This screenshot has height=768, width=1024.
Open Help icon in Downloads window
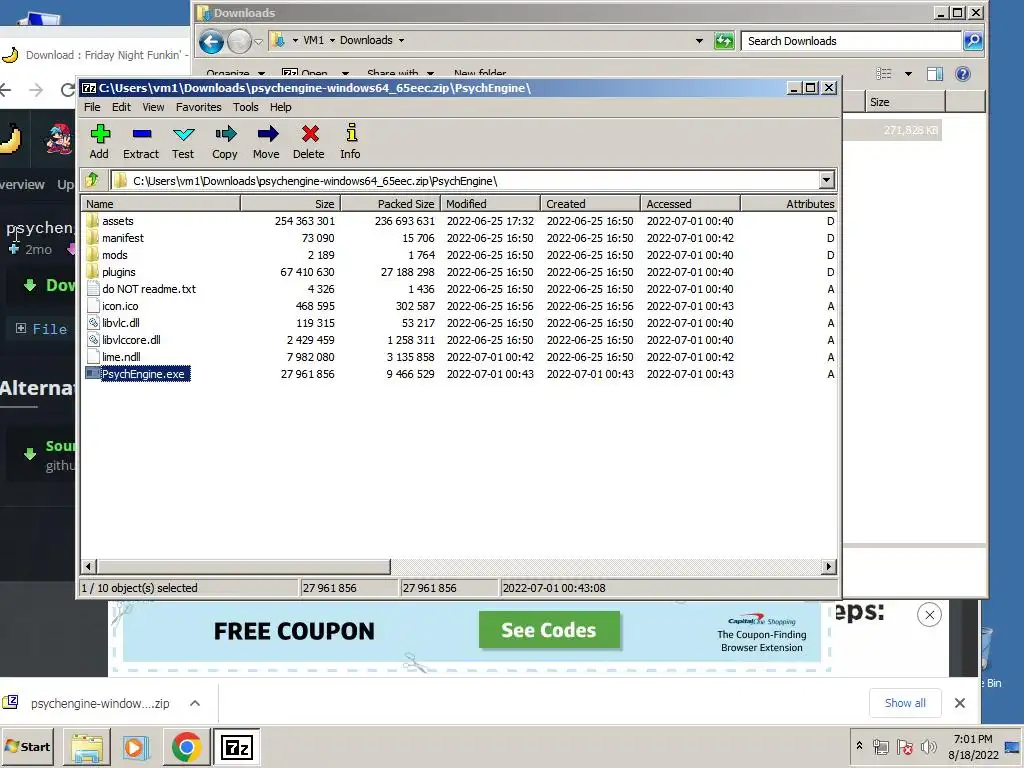point(963,74)
